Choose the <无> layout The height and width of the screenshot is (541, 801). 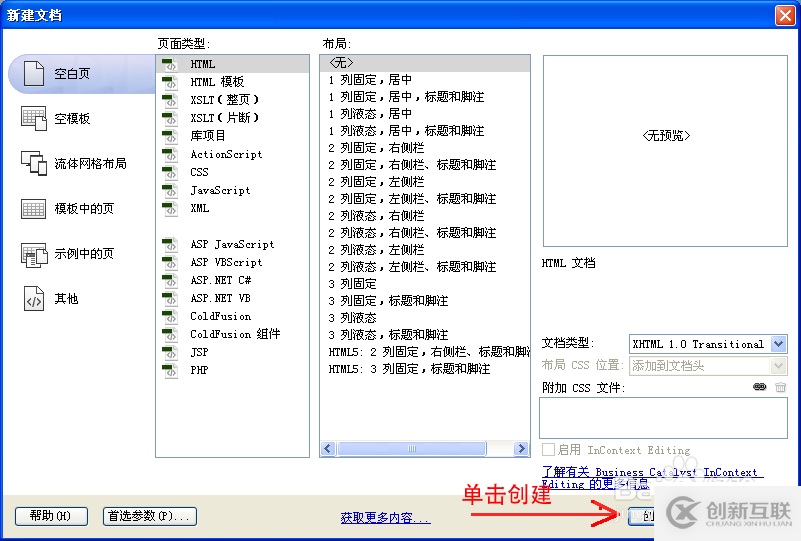425,63
